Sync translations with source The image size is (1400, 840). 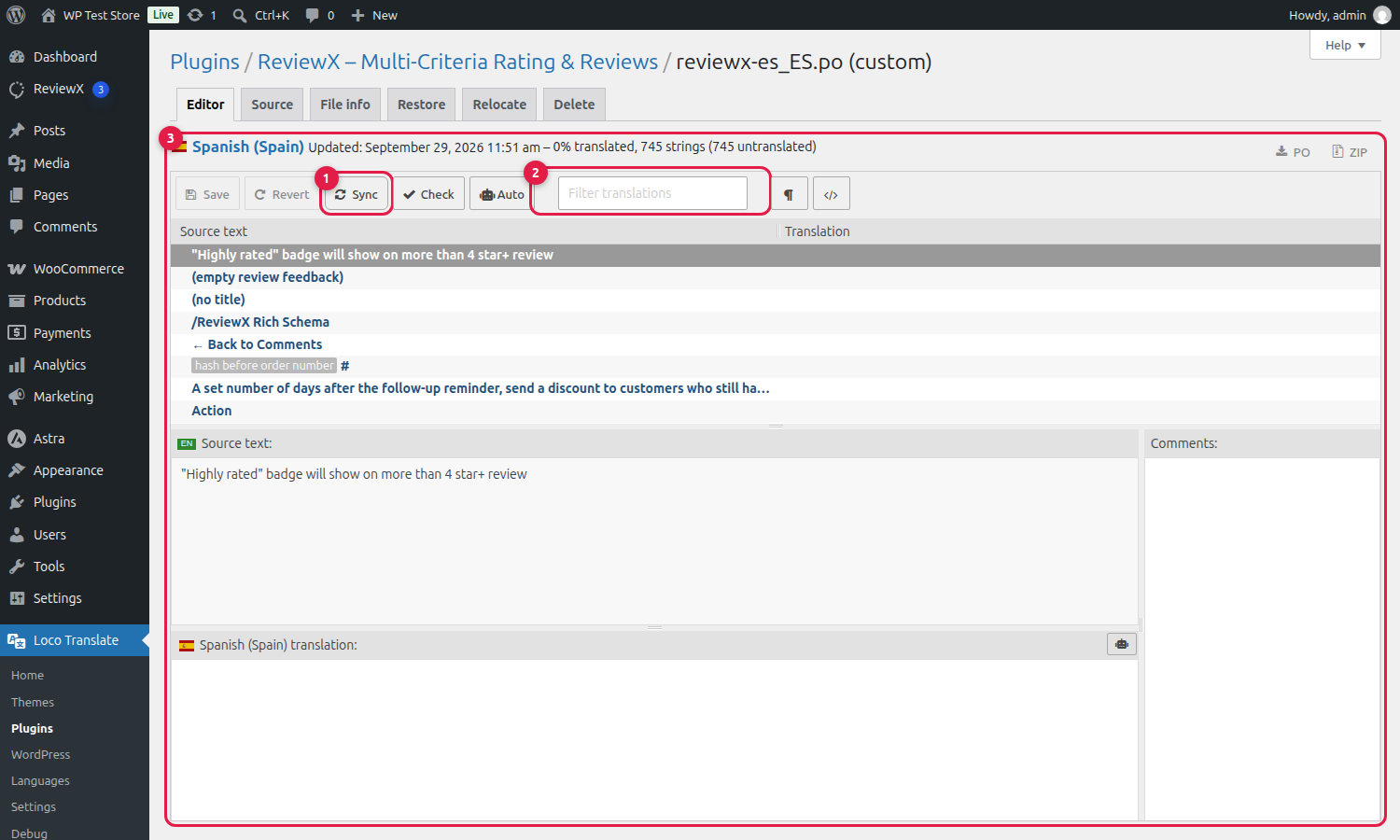click(x=357, y=194)
